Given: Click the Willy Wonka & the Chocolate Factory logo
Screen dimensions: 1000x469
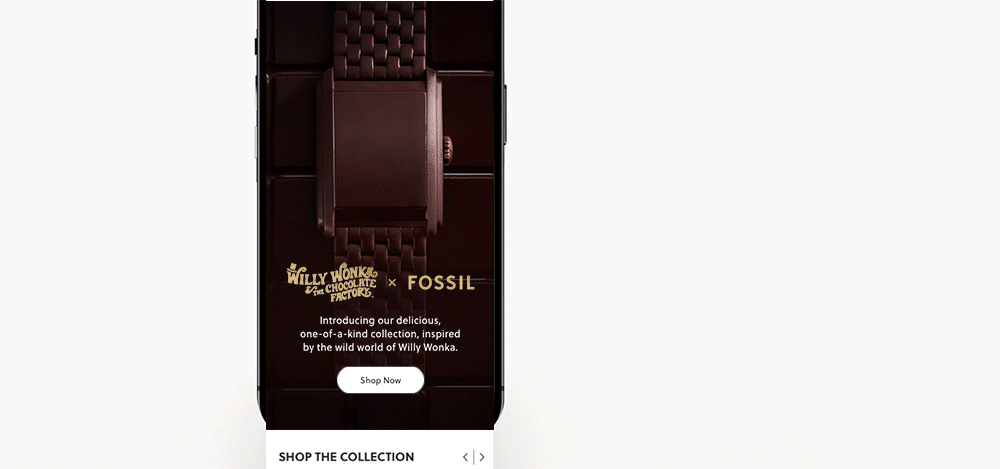Looking at the screenshot, I should point(332,281).
